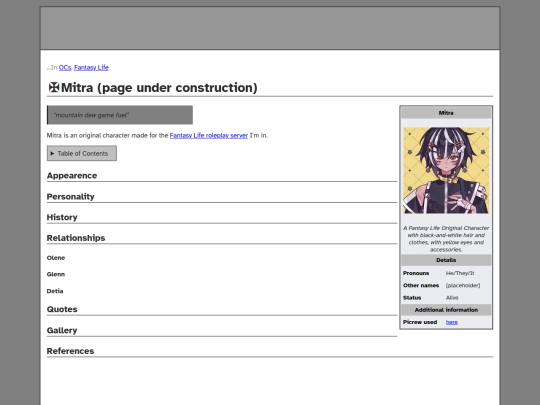
Task: Click the Pronouns label in infobox
Action: point(416,273)
